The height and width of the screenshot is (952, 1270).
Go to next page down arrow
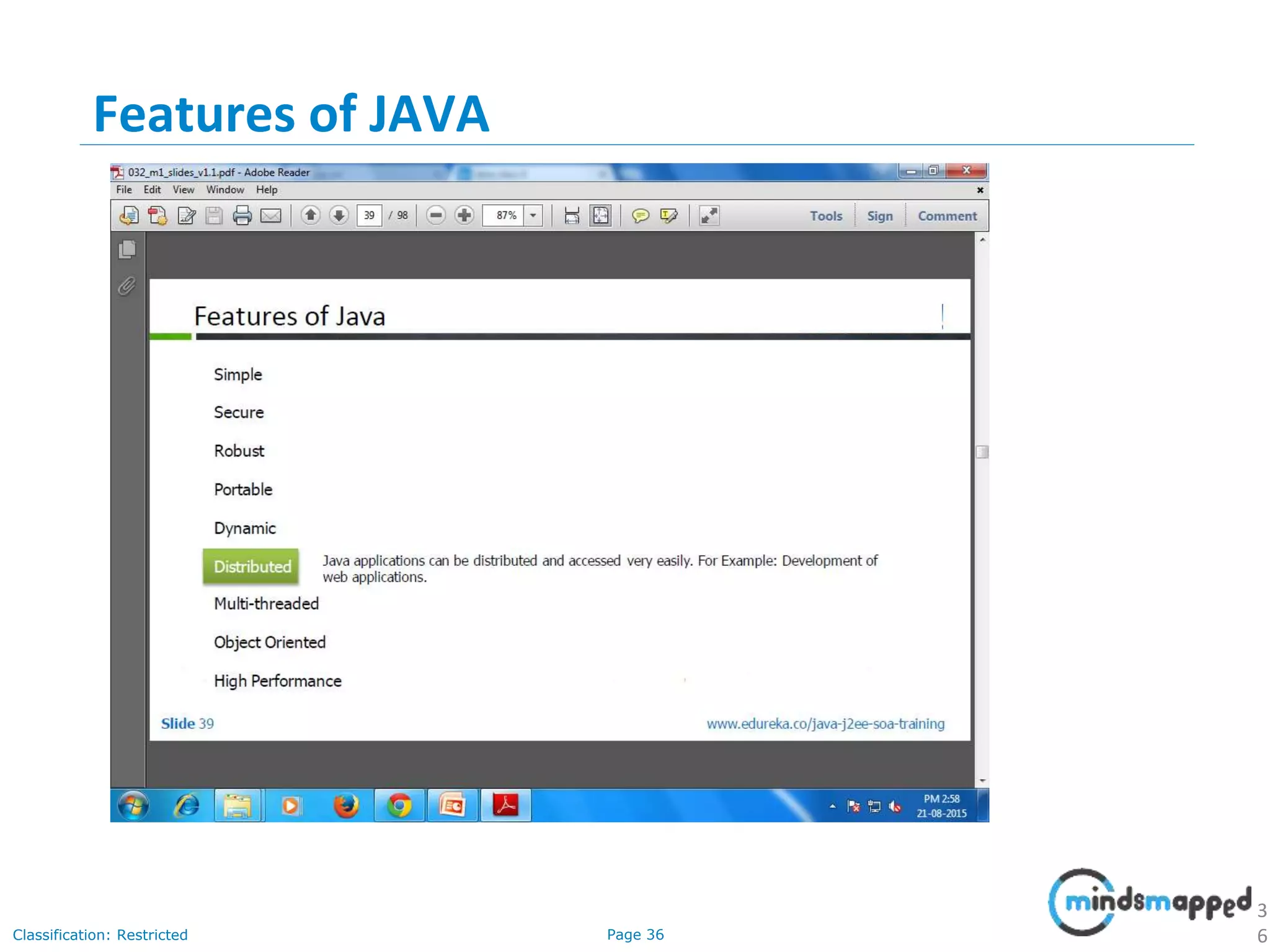pyautogui.click(x=339, y=215)
